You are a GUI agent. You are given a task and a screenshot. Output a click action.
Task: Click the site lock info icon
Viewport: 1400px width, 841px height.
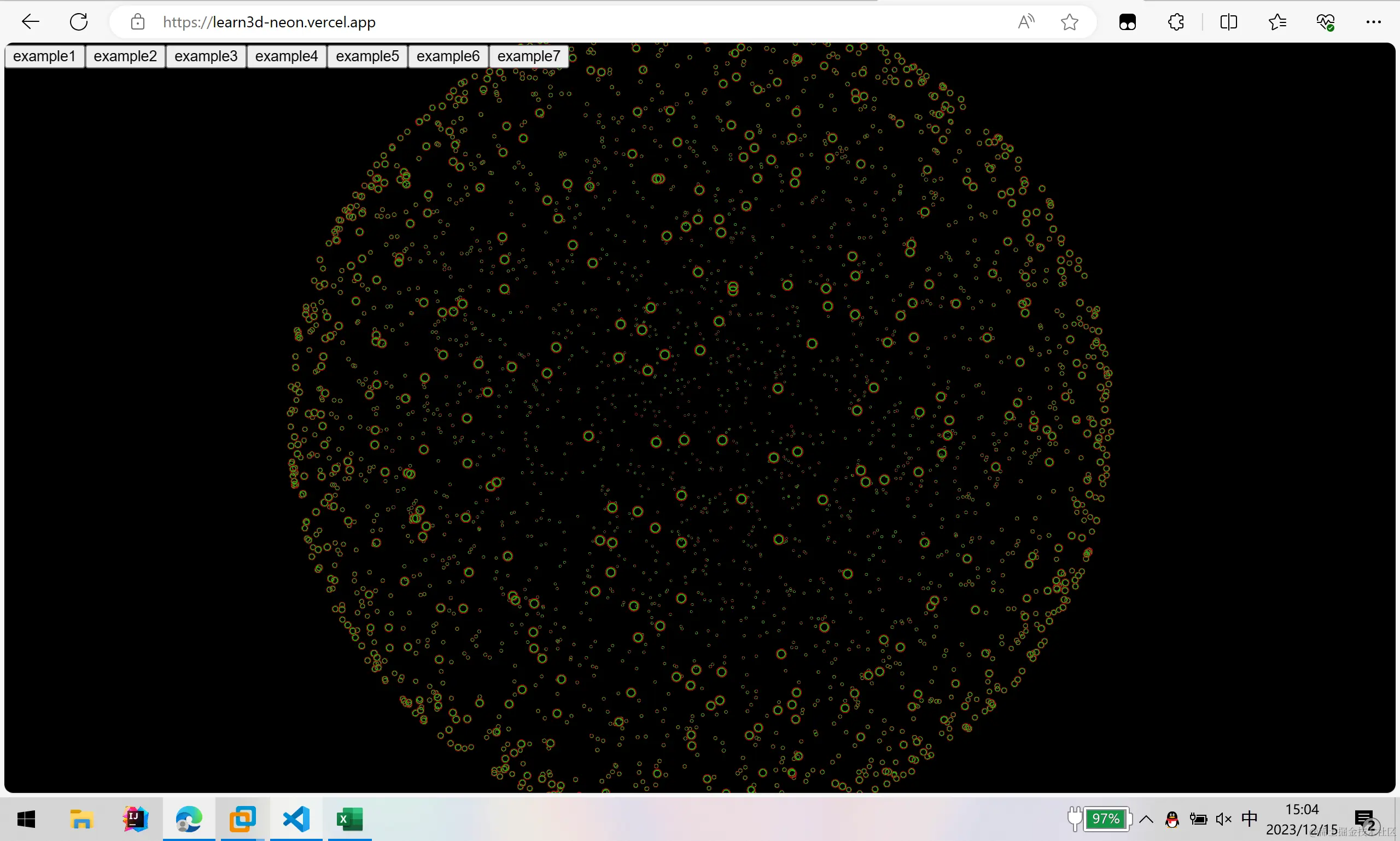click(137, 22)
